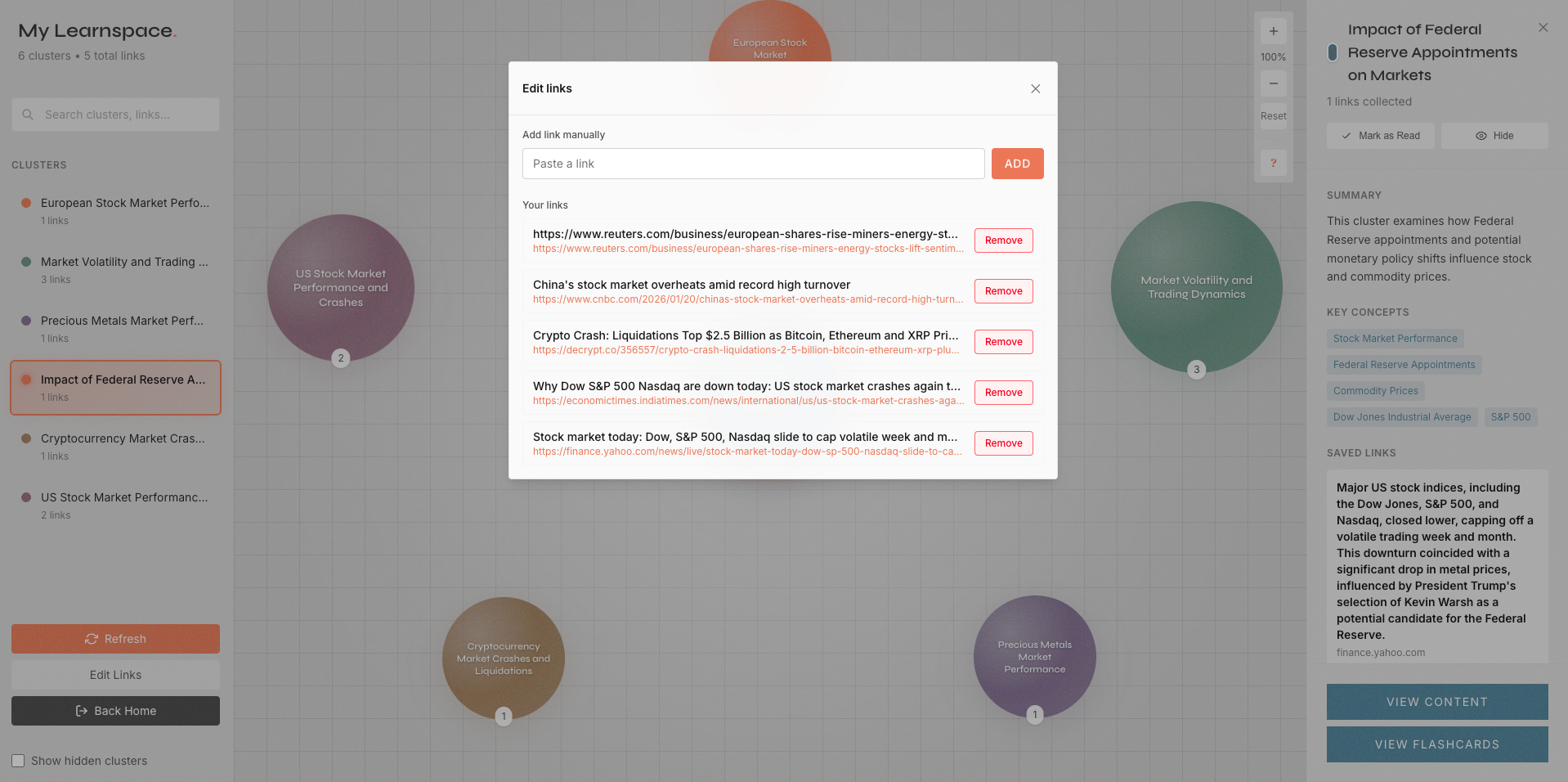Open the question mark help icon
Screen dimensions: 1568x782
point(1273,163)
